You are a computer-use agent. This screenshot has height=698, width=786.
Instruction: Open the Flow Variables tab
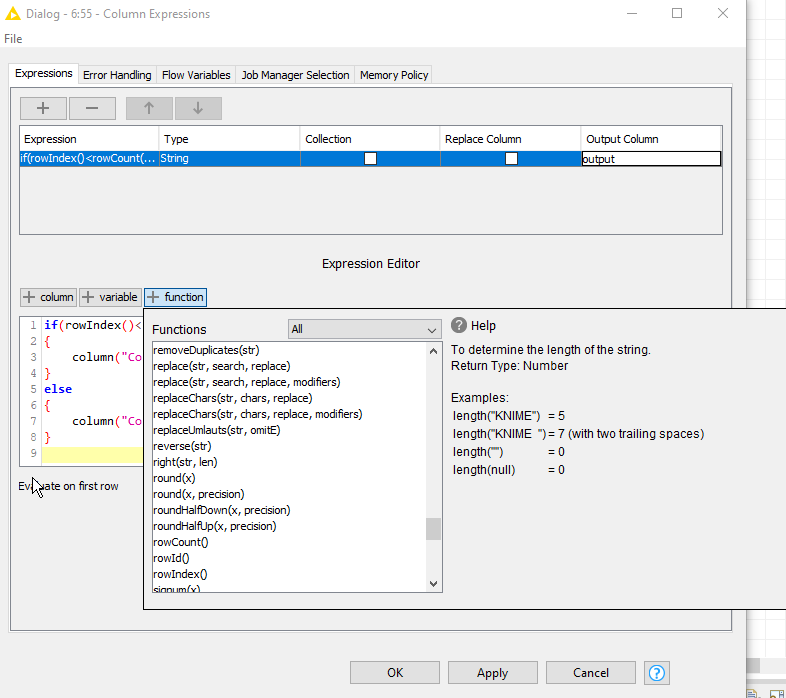tap(196, 75)
